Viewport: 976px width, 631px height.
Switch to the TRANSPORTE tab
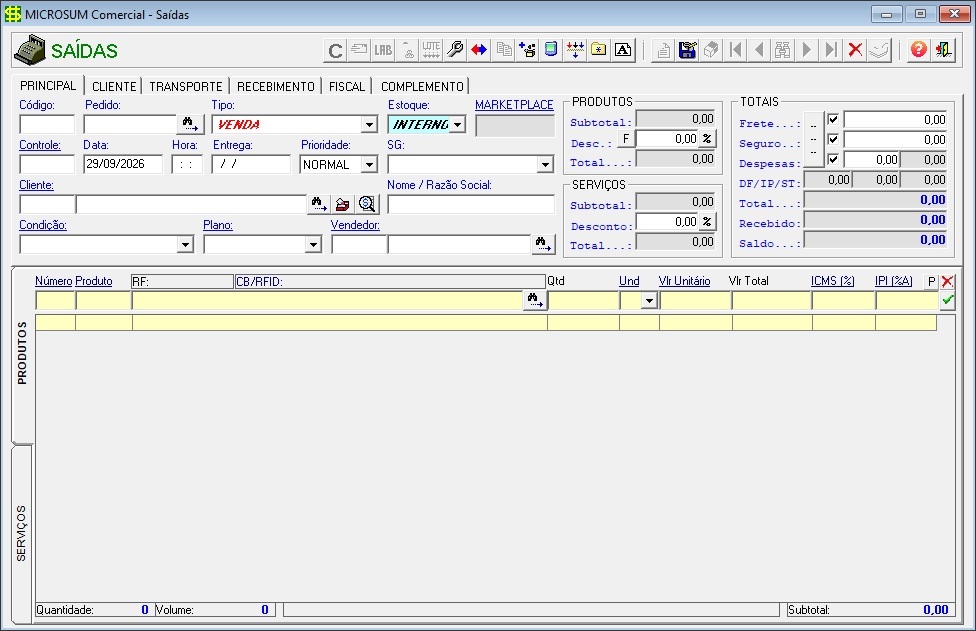185,86
